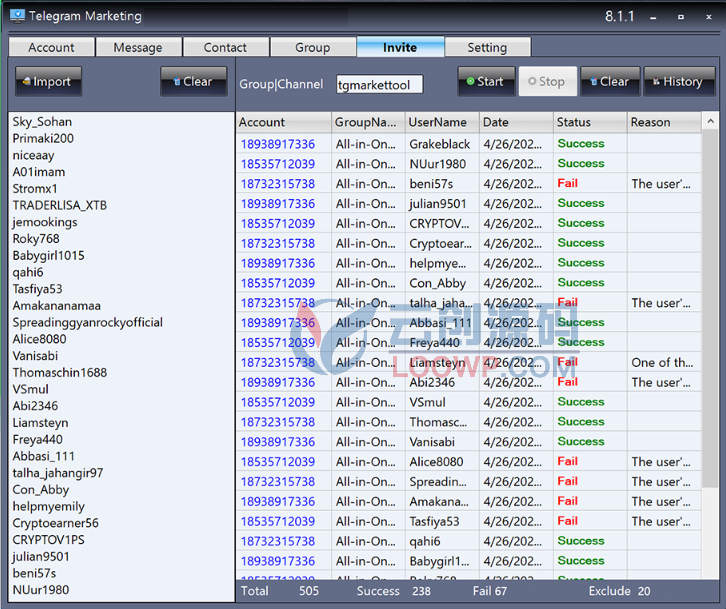Viewport: 726px width, 609px height.
Task: Click account number in qahi6 row
Action: (278, 541)
